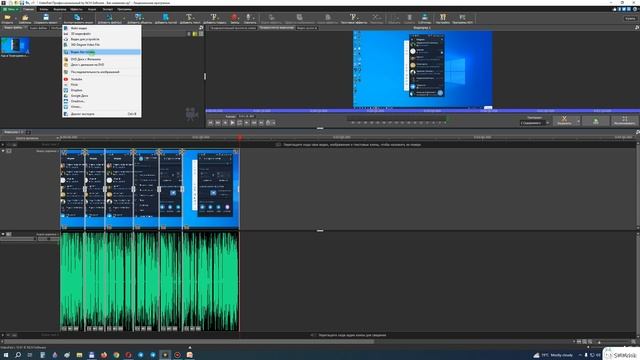Click the help question mark icon
The image size is (640, 360).
635,9
